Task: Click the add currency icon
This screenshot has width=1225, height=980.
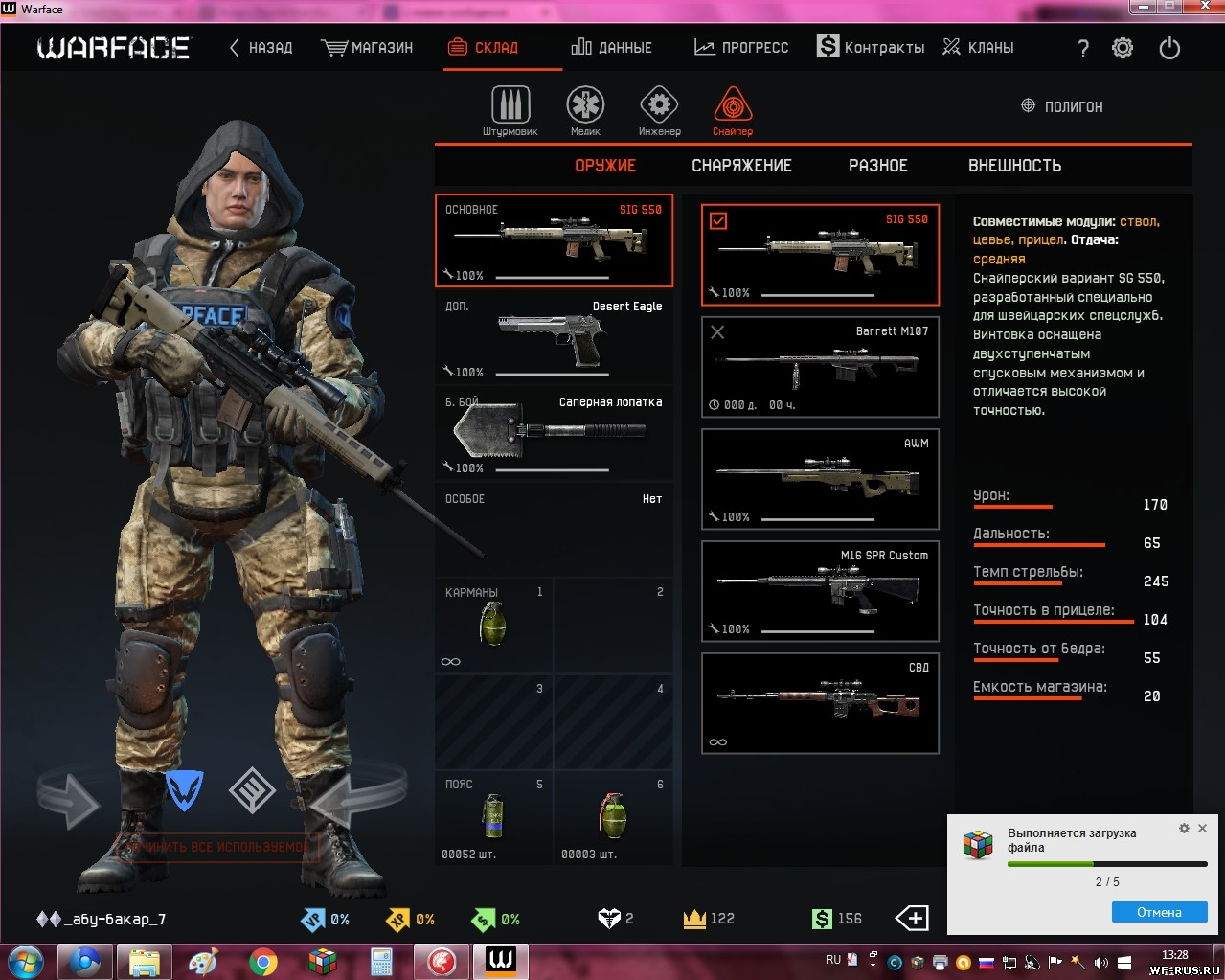Action: click(912, 919)
